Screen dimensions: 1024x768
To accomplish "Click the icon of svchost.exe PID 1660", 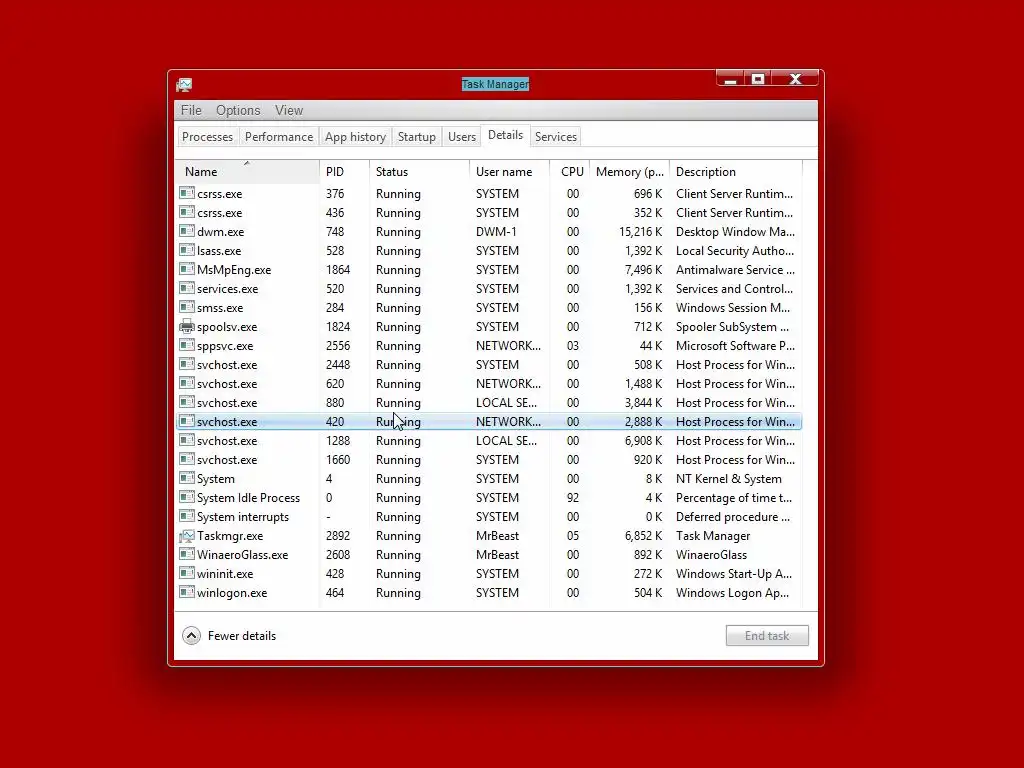I will (187, 458).
